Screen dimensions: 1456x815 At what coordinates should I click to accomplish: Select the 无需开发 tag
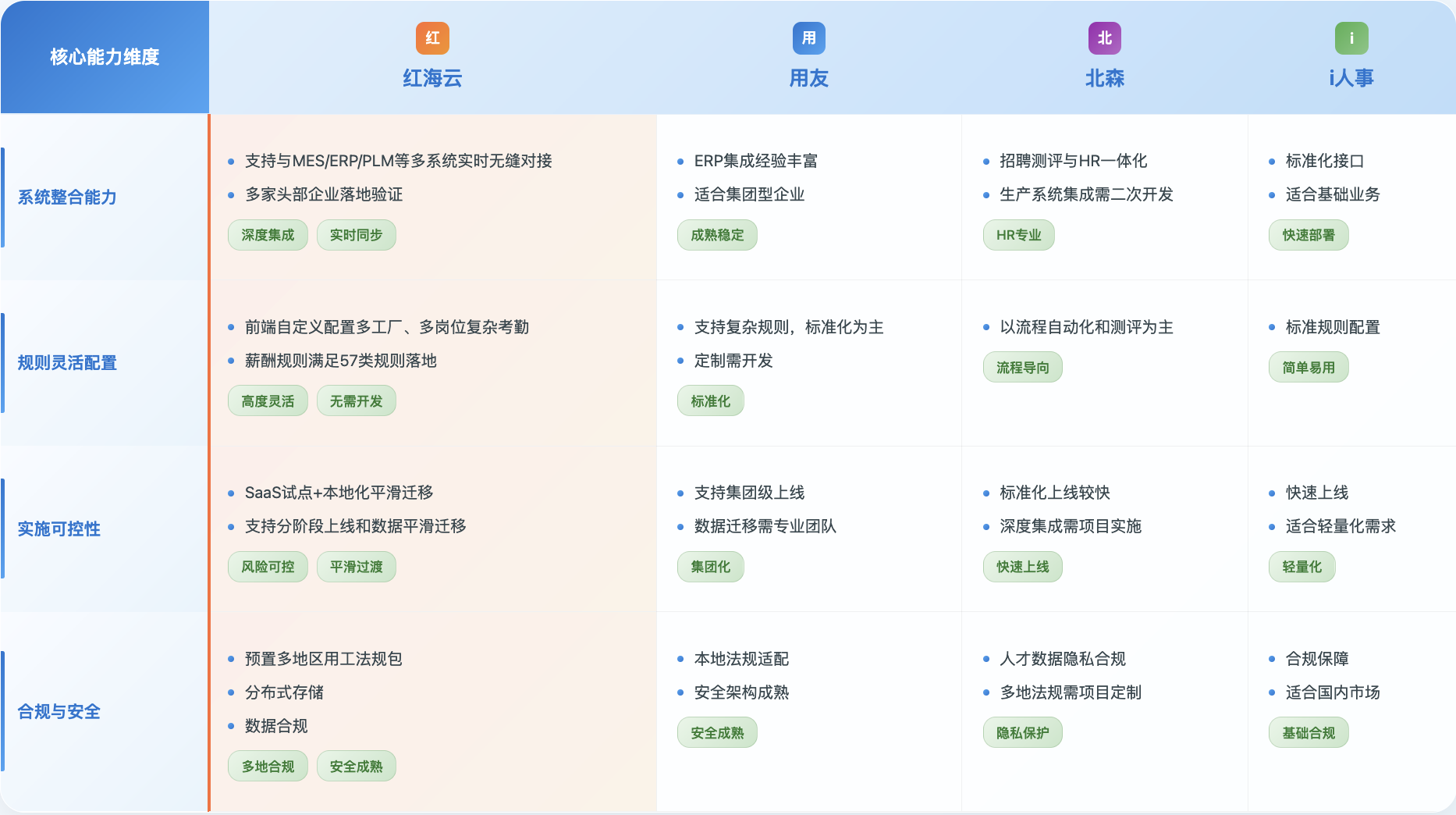[x=356, y=401]
